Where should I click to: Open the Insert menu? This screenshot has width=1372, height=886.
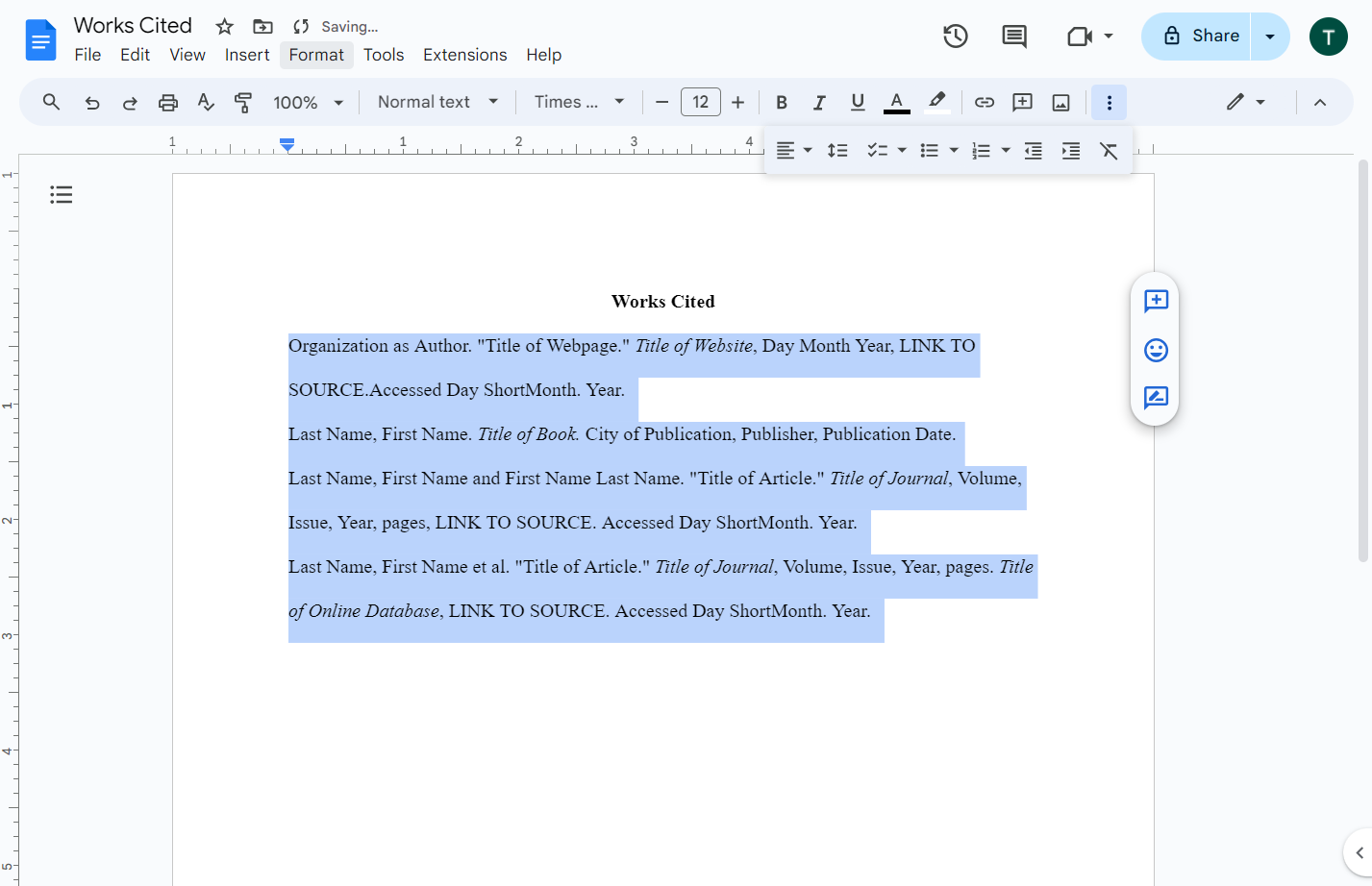click(x=247, y=55)
